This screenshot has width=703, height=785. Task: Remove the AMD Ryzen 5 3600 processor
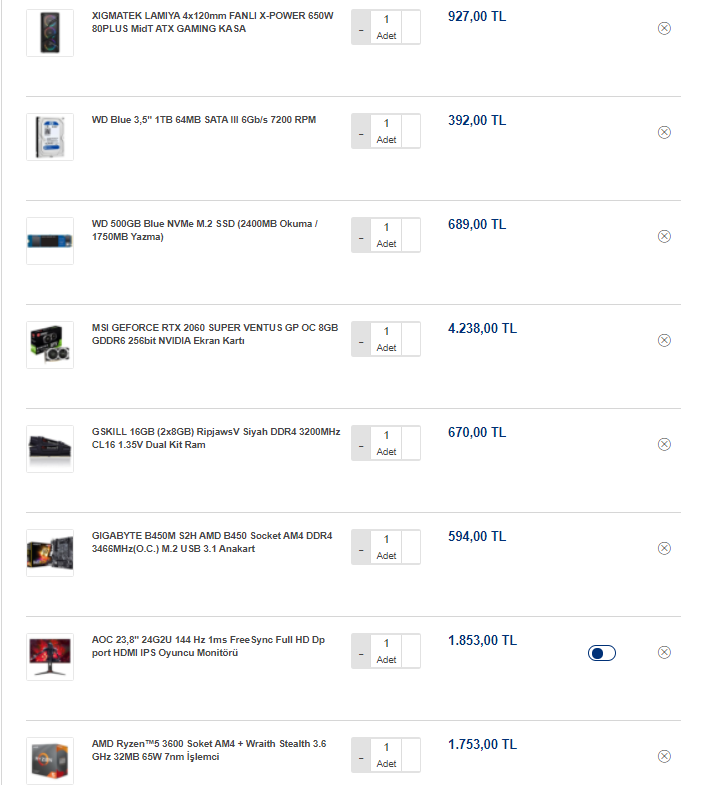point(664,756)
